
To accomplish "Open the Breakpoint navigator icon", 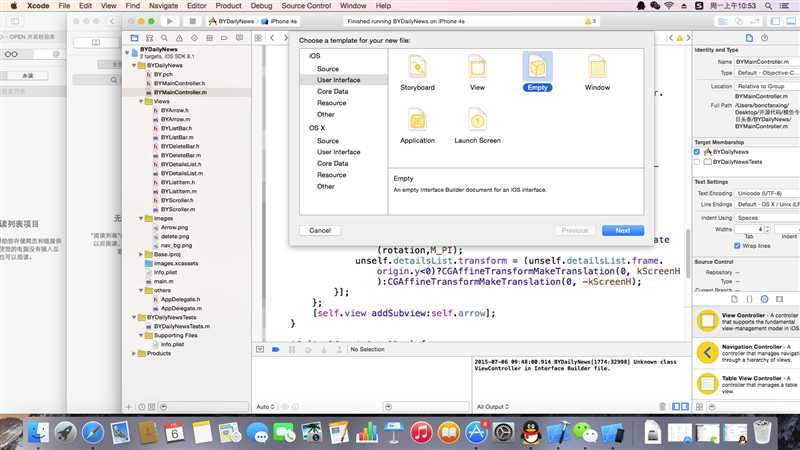I will [x=224, y=38].
